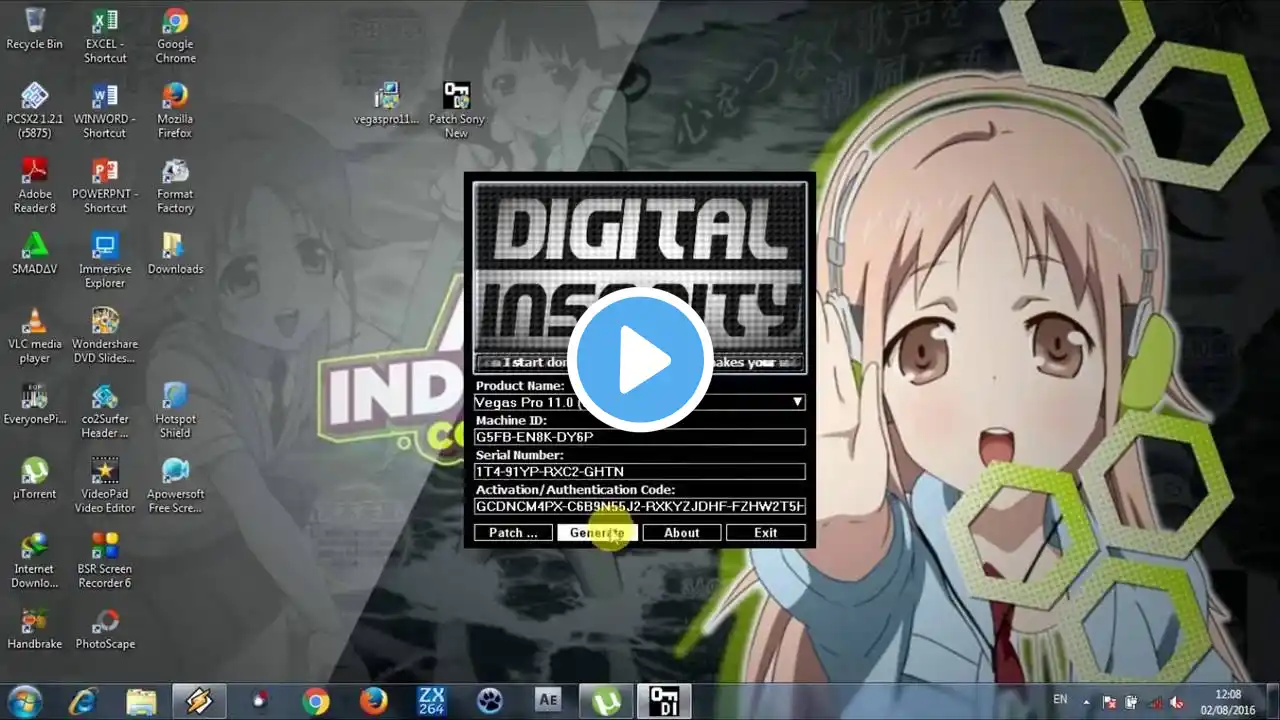Click the Exit button in the keygen
Screen dimensions: 1280x720
766,533
